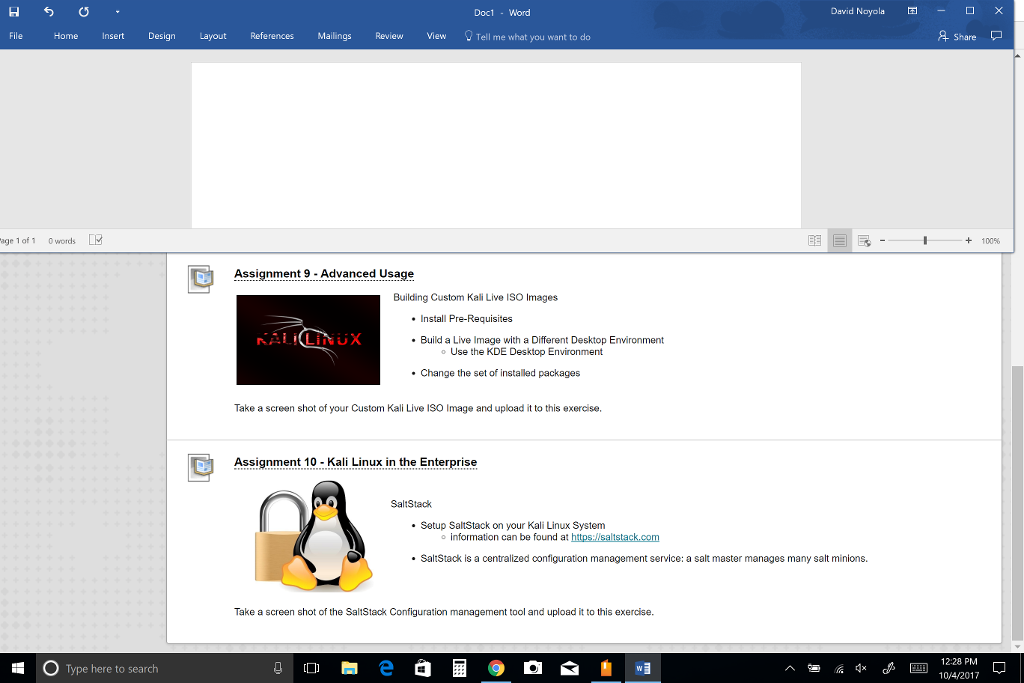1024x683 pixels.
Task: Open the Comments pane icon
Action: [x=996, y=36]
